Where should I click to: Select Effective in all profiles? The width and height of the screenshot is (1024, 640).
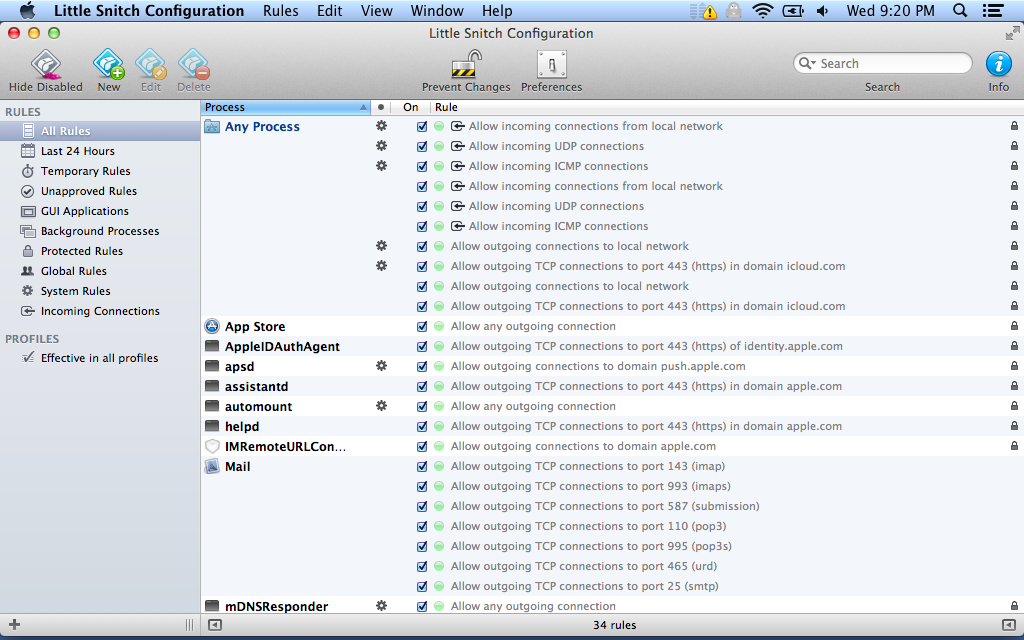pos(100,358)
